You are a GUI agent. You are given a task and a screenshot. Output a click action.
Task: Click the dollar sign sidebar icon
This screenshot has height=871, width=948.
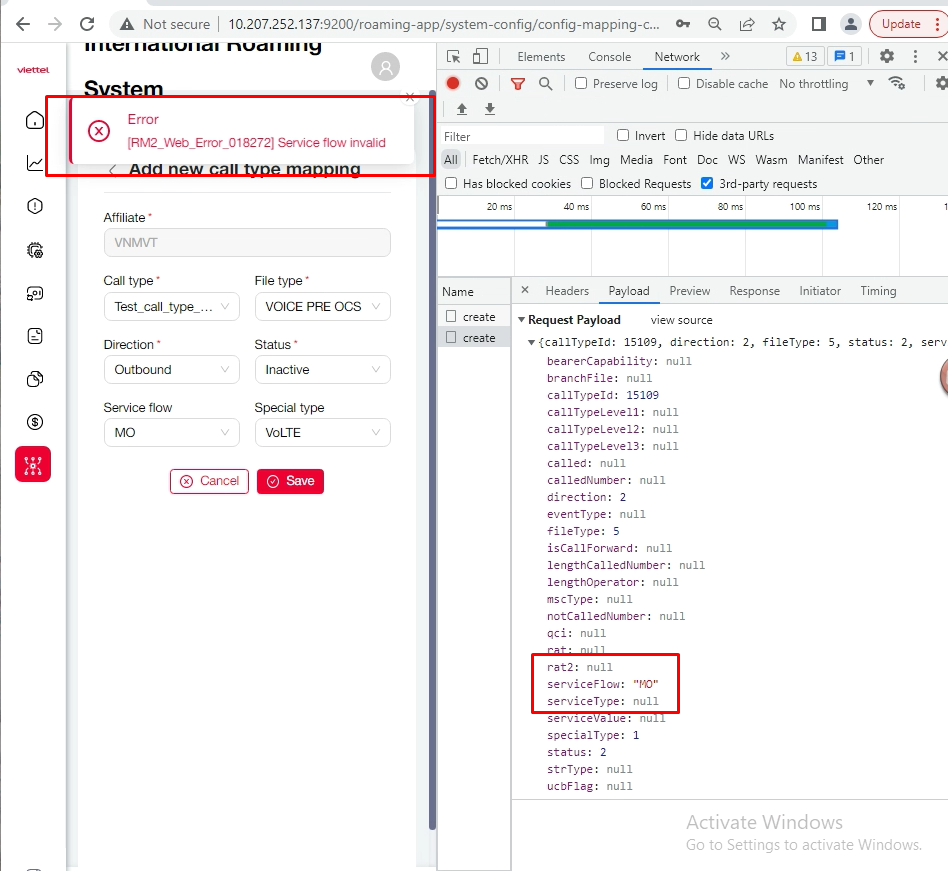35,422
